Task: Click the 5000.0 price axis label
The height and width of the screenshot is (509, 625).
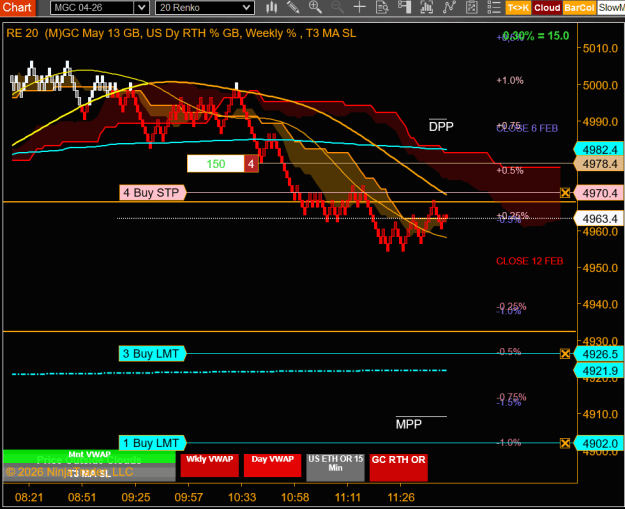Action: (x=600, y=85)
